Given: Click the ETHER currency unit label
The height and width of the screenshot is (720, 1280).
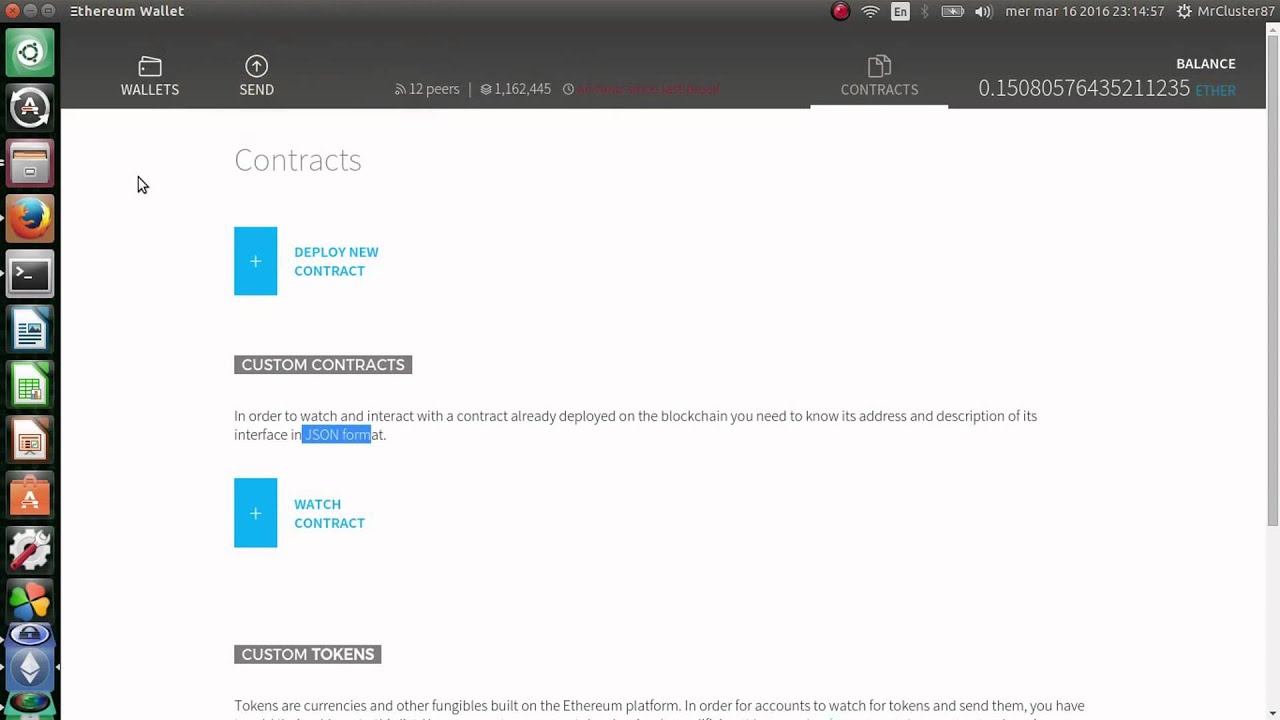Looking at the screenshot, I should point(1216,90).
